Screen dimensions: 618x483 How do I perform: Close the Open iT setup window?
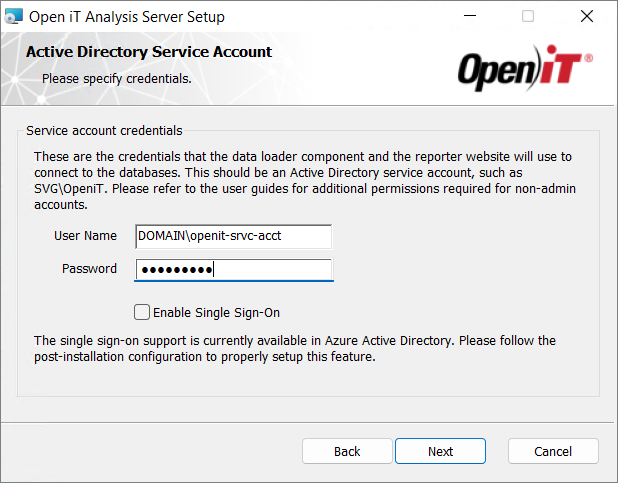click(587, 16)
